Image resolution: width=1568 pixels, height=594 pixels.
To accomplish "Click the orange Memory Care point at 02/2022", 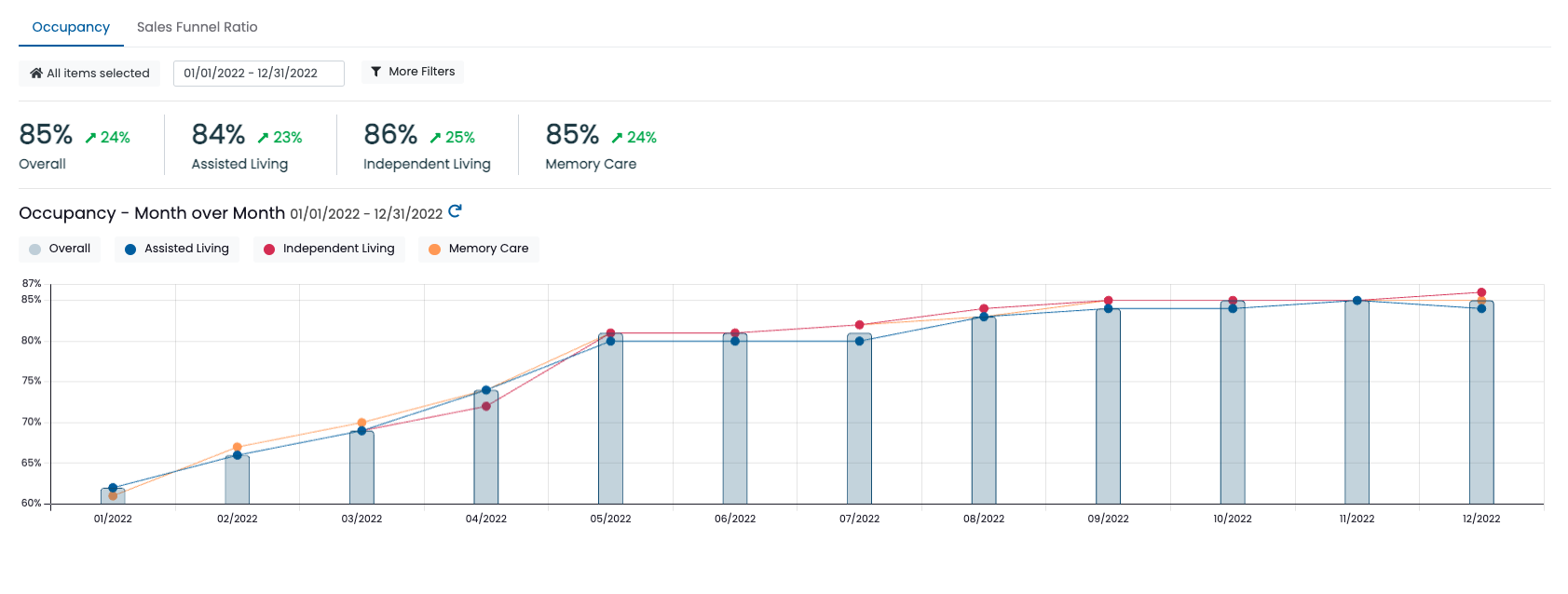I will pyautogui.click(x=238, y=447).
